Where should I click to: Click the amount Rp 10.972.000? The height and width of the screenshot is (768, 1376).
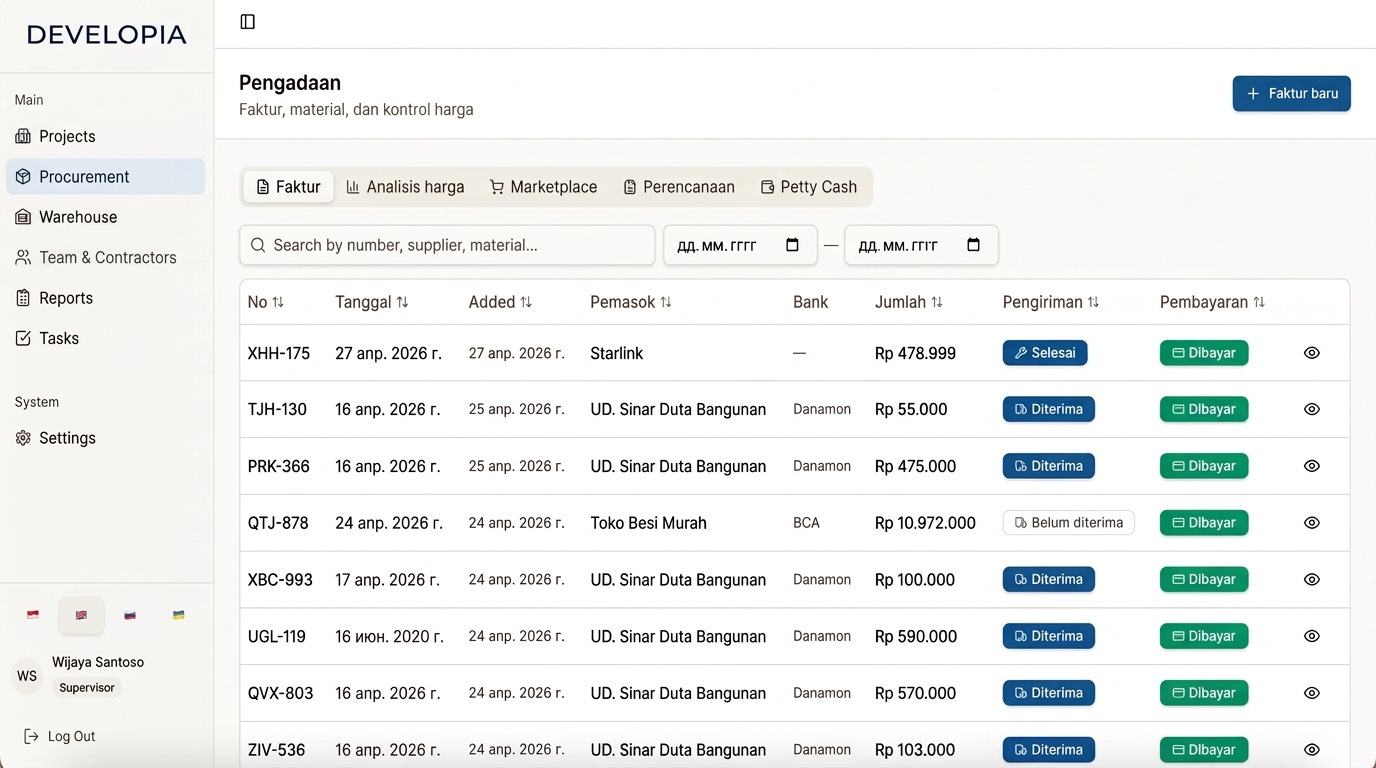click(x=925, y=523)
